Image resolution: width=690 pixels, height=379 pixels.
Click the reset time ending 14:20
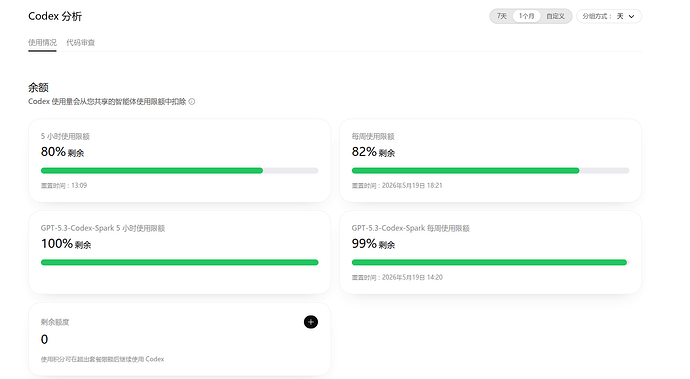[x=397, y=277]
